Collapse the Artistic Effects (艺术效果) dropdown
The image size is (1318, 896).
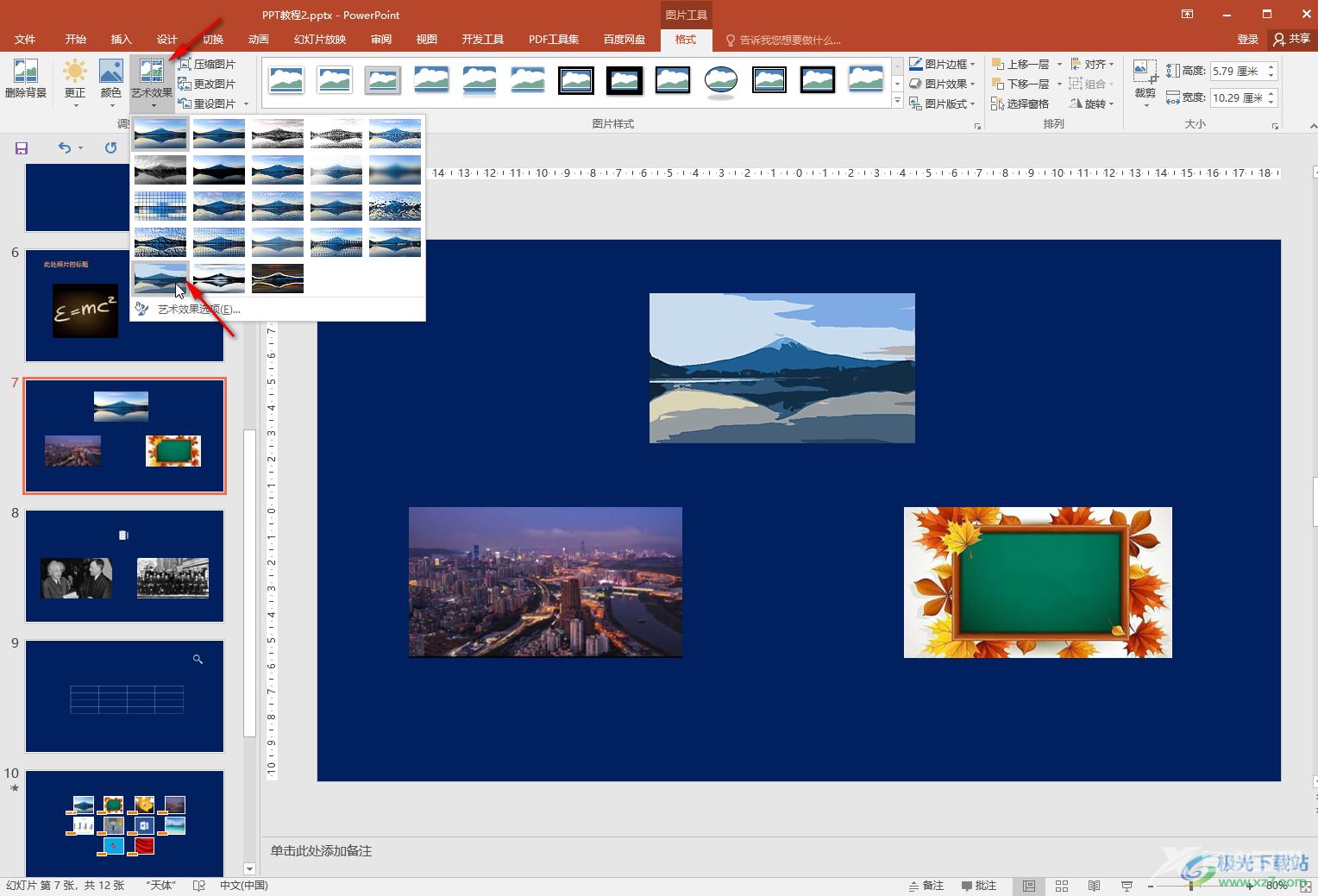pyautogui.click(x=152, y=82)
